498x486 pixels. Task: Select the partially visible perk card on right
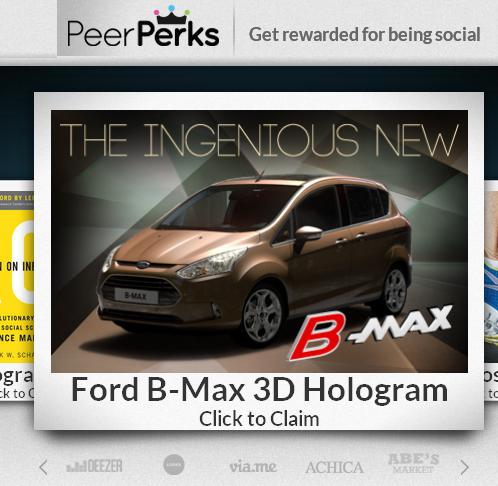pyautogui.click(x=491, y=290)
